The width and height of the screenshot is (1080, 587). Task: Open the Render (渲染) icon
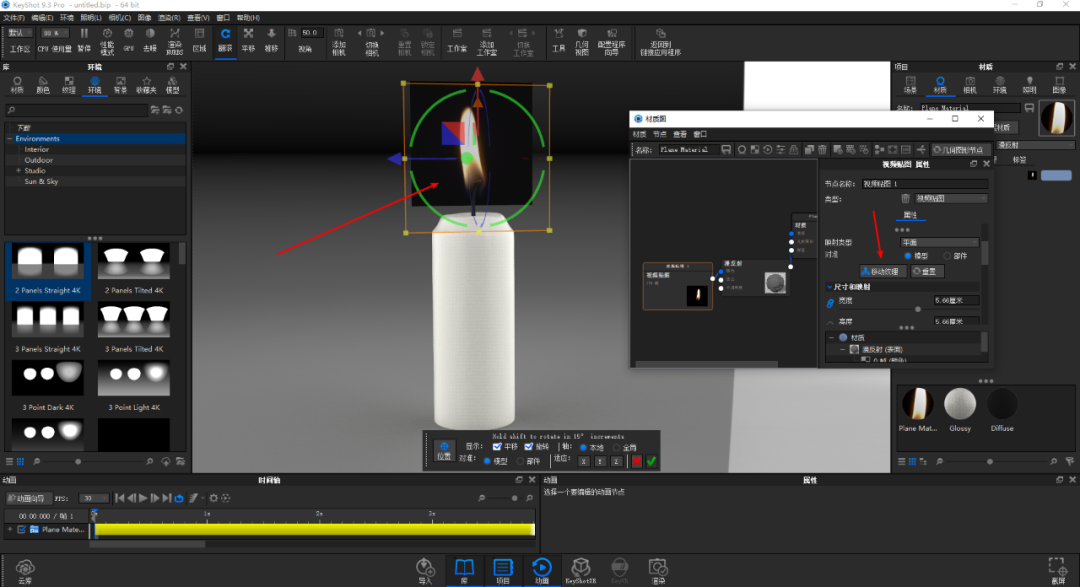click(658, 571)
